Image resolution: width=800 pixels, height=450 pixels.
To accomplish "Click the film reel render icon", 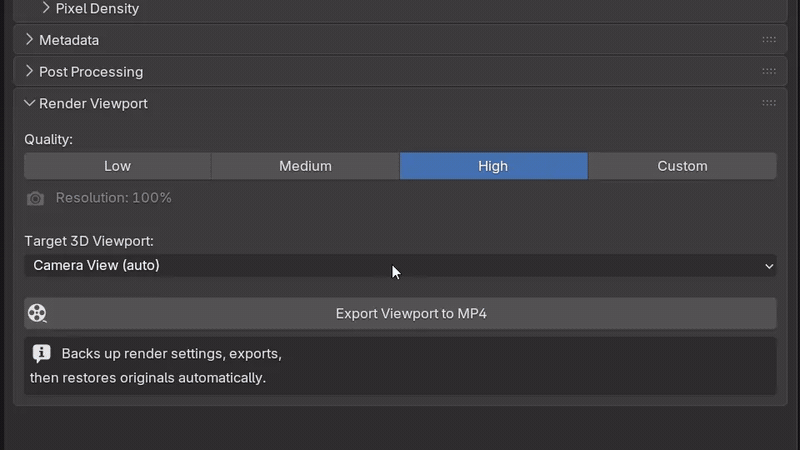I will point(37,313).
